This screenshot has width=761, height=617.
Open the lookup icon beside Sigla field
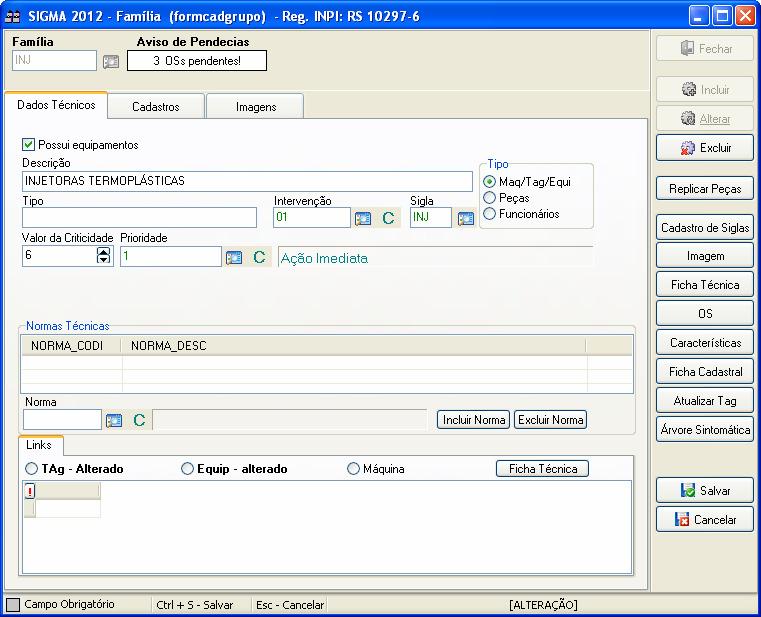[x=466, y=218]
